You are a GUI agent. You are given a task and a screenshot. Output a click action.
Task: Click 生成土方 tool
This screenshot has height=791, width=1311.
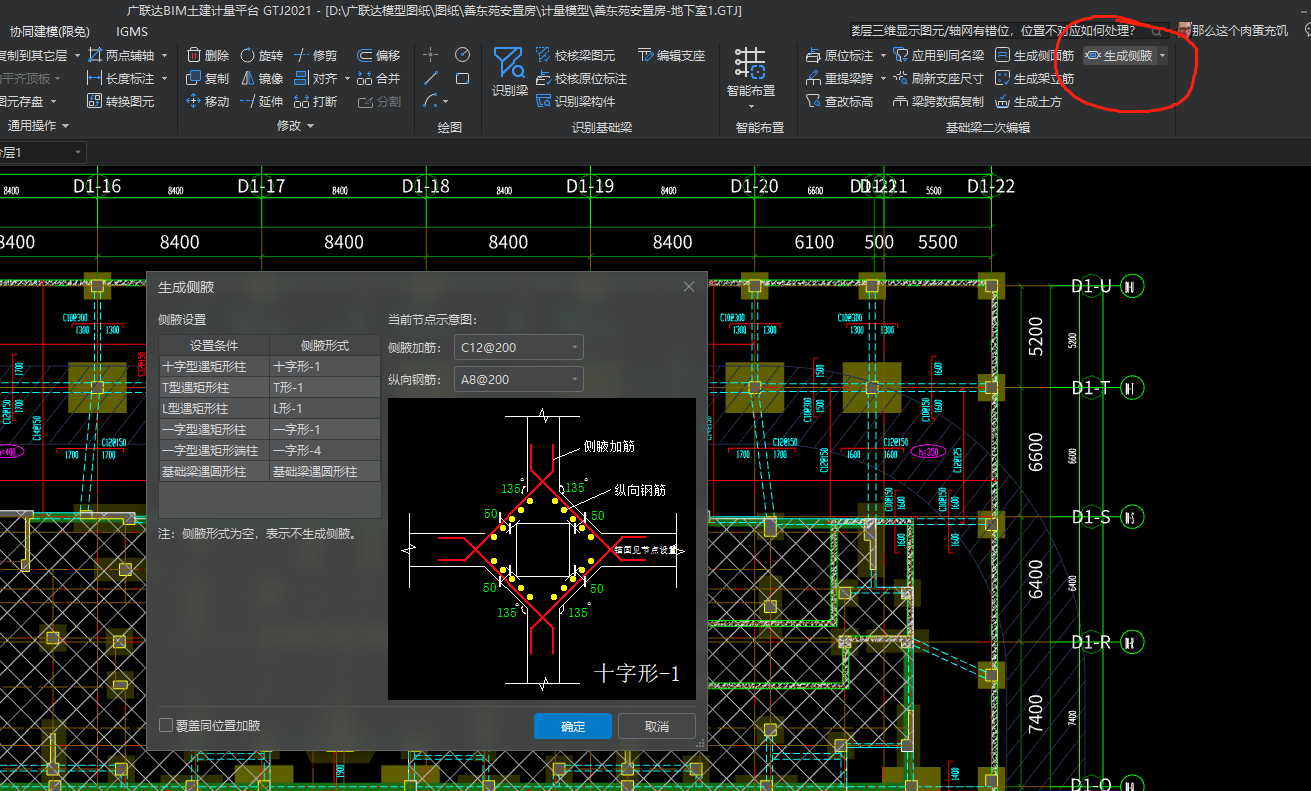pyautogui.click(x=1029, y=101)
